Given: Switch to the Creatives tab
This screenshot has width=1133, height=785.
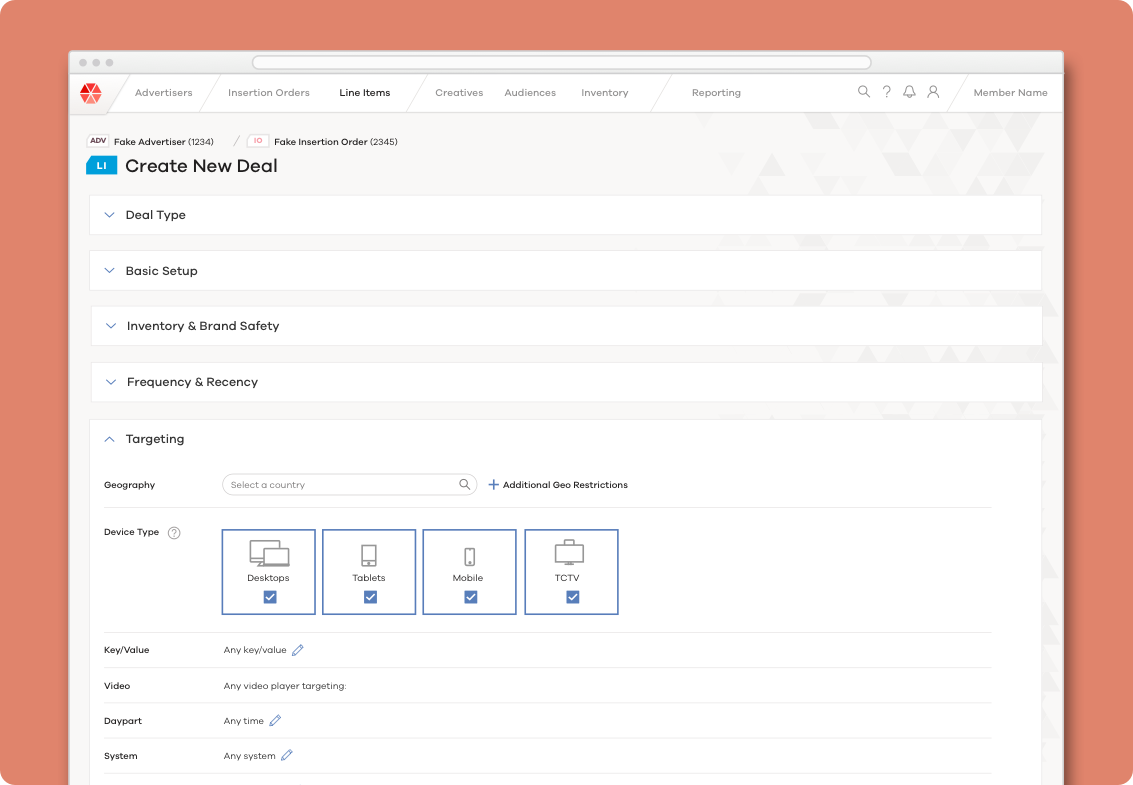Looking at the screenshot, I should point(459,93).
